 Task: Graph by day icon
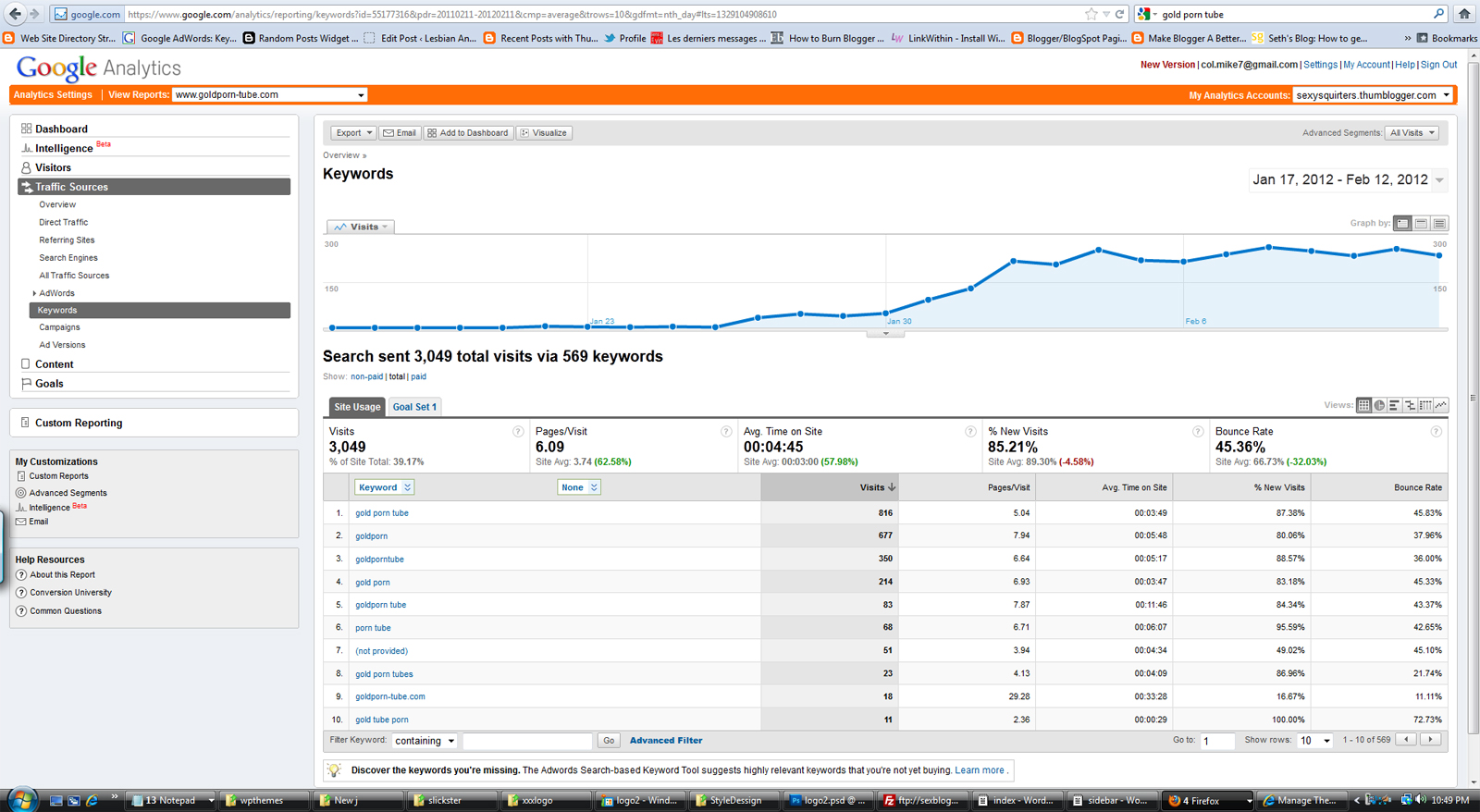coord(1403,223)
